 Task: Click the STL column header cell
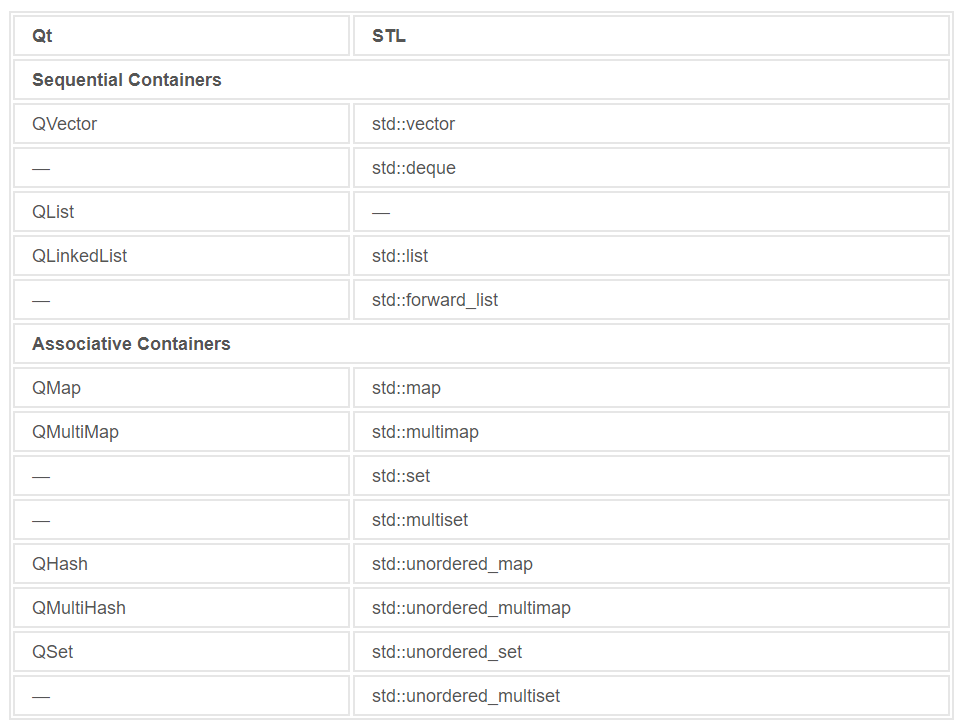click(x=389, y=36)
